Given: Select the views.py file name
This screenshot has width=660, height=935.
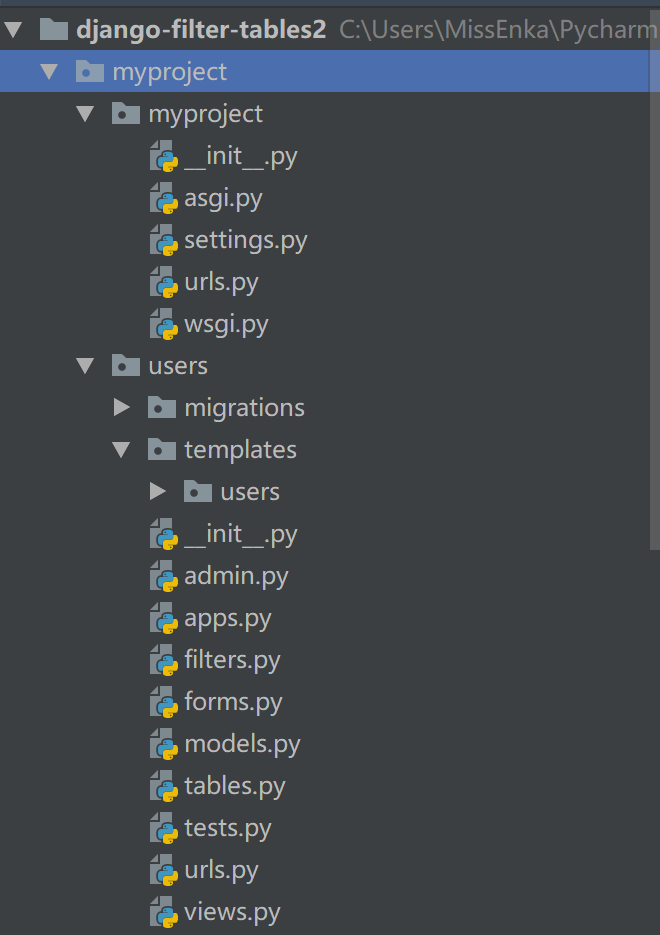Looking at the screenshot, I should coord(233,912).
